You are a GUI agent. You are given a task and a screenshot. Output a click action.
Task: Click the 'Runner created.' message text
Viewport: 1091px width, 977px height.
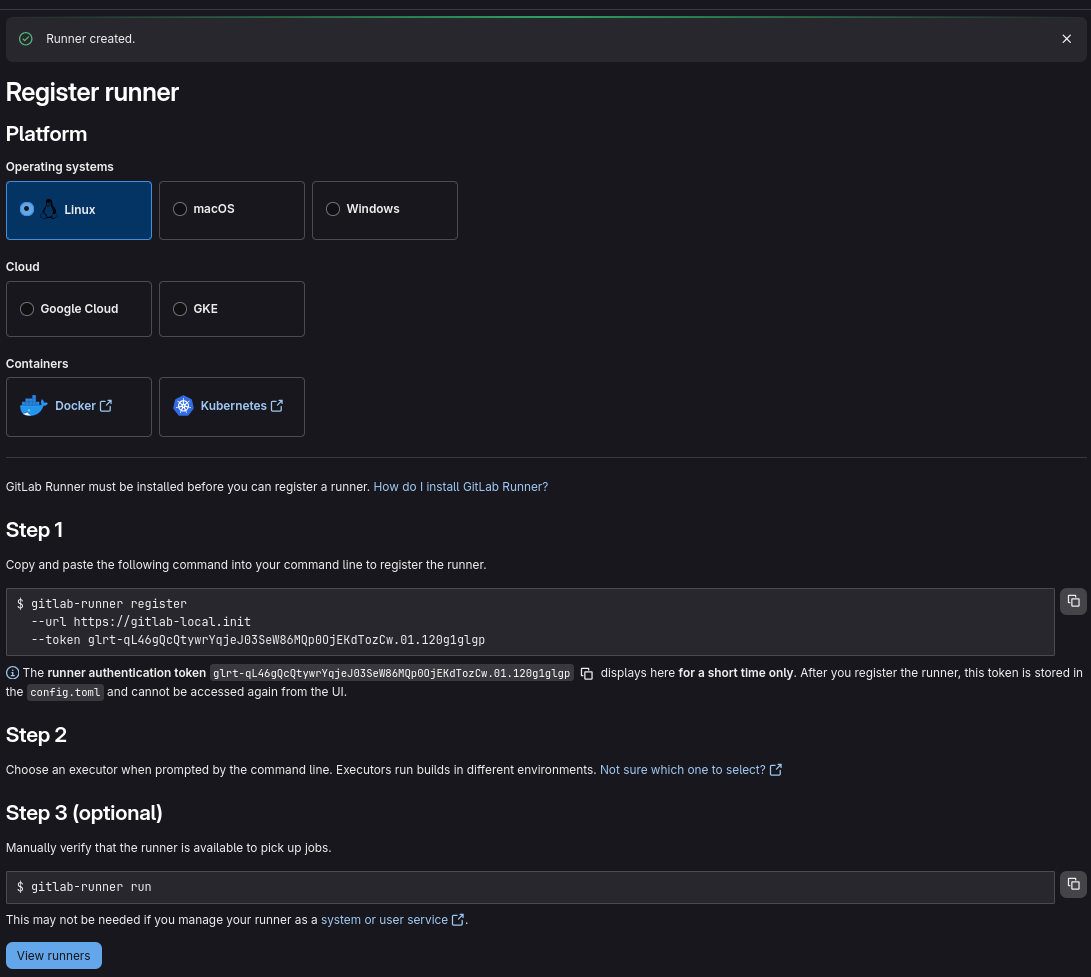90,39
